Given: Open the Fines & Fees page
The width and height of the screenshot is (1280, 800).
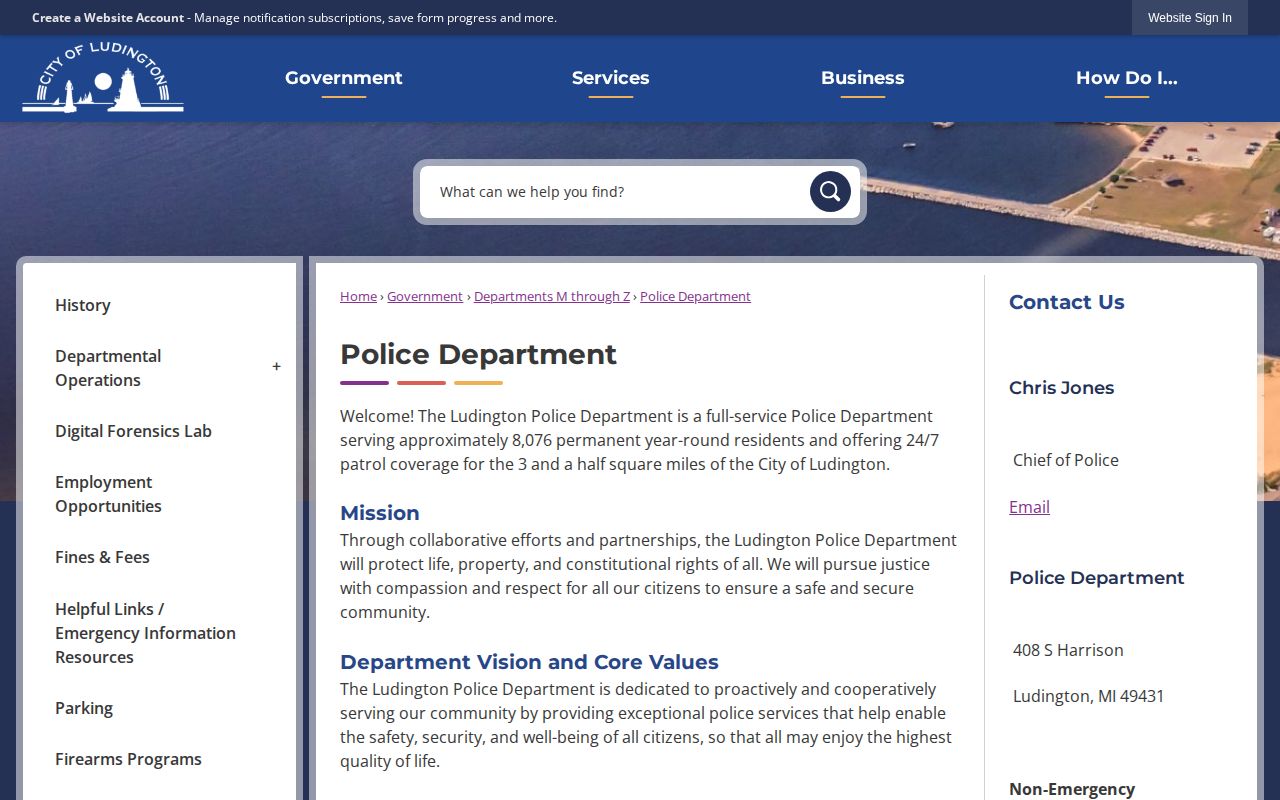Looking at the screenshot, I should coord(102,557).
